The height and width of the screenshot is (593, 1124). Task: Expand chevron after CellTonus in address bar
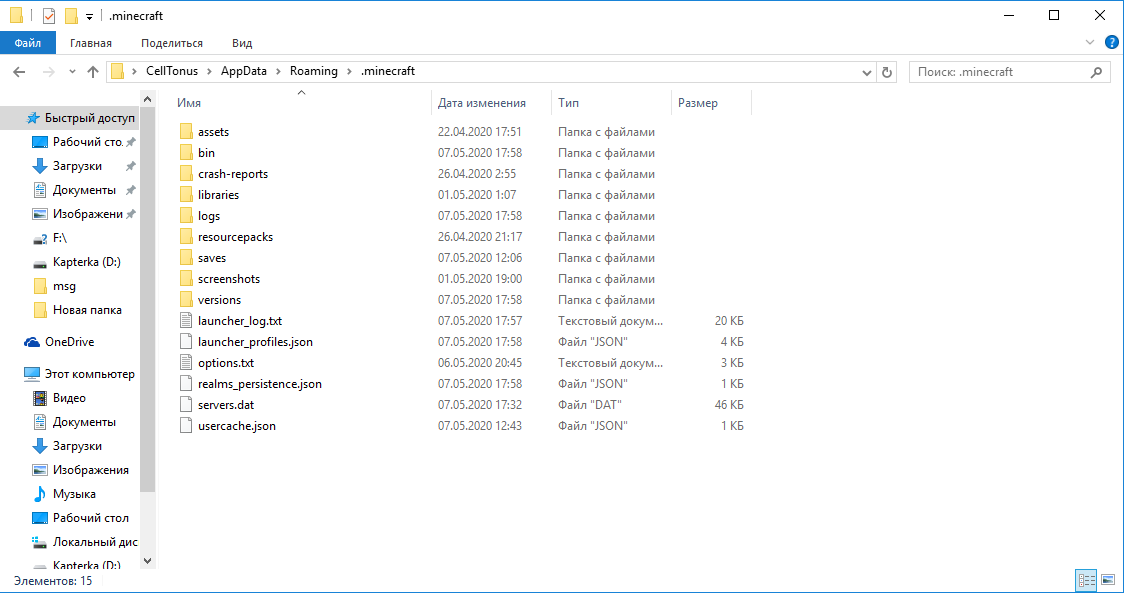click(x=209, y=71)
